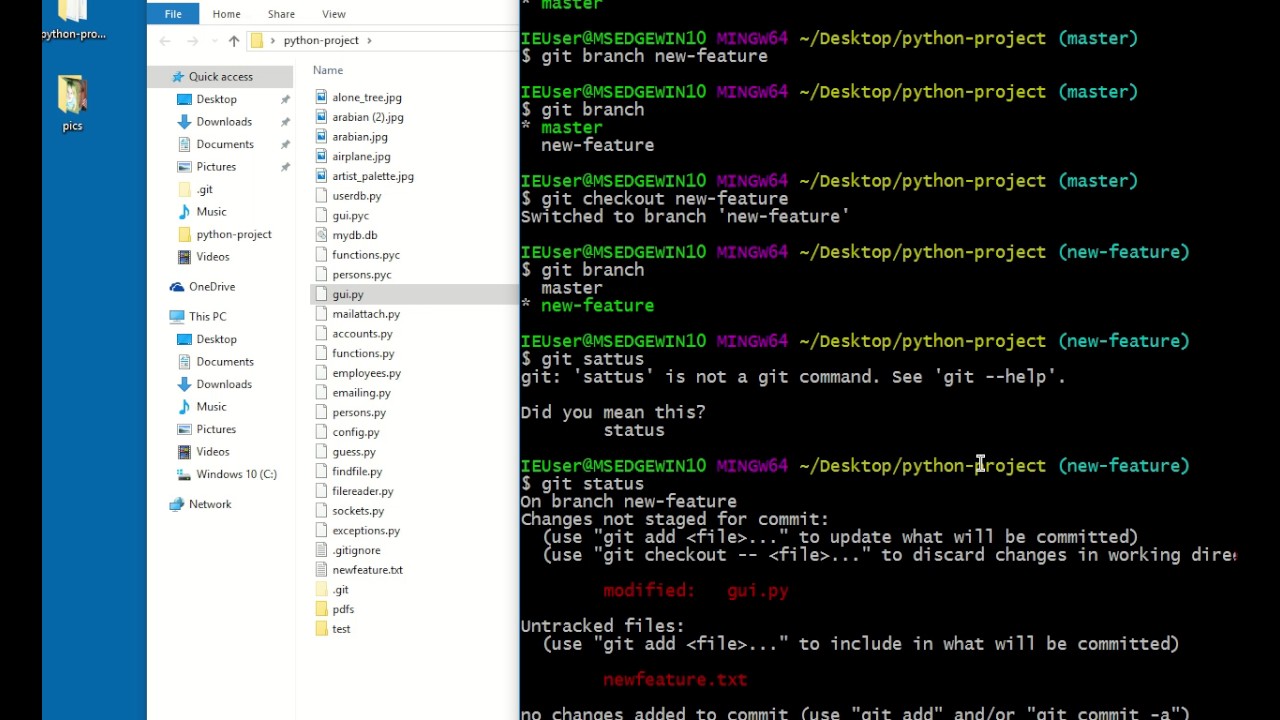Click the .gitignore file icon
This screenshot has height=720, width=1280.
pyautogui.click(x=321, y=550)
